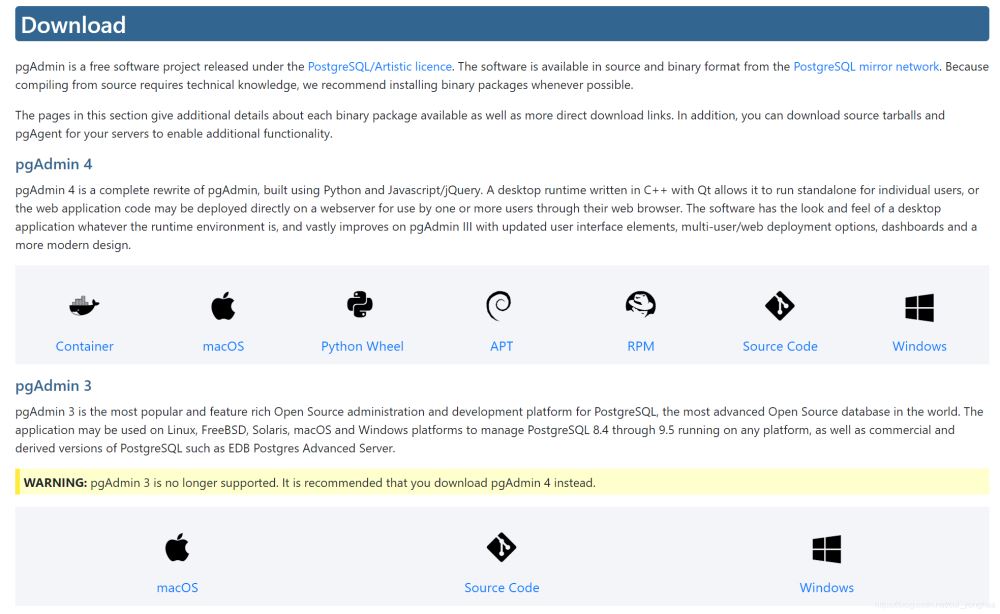Open the PostgreSQL/Artistic licence link
This screenshot has width=1000, height=614.
(x=380, y=67)
